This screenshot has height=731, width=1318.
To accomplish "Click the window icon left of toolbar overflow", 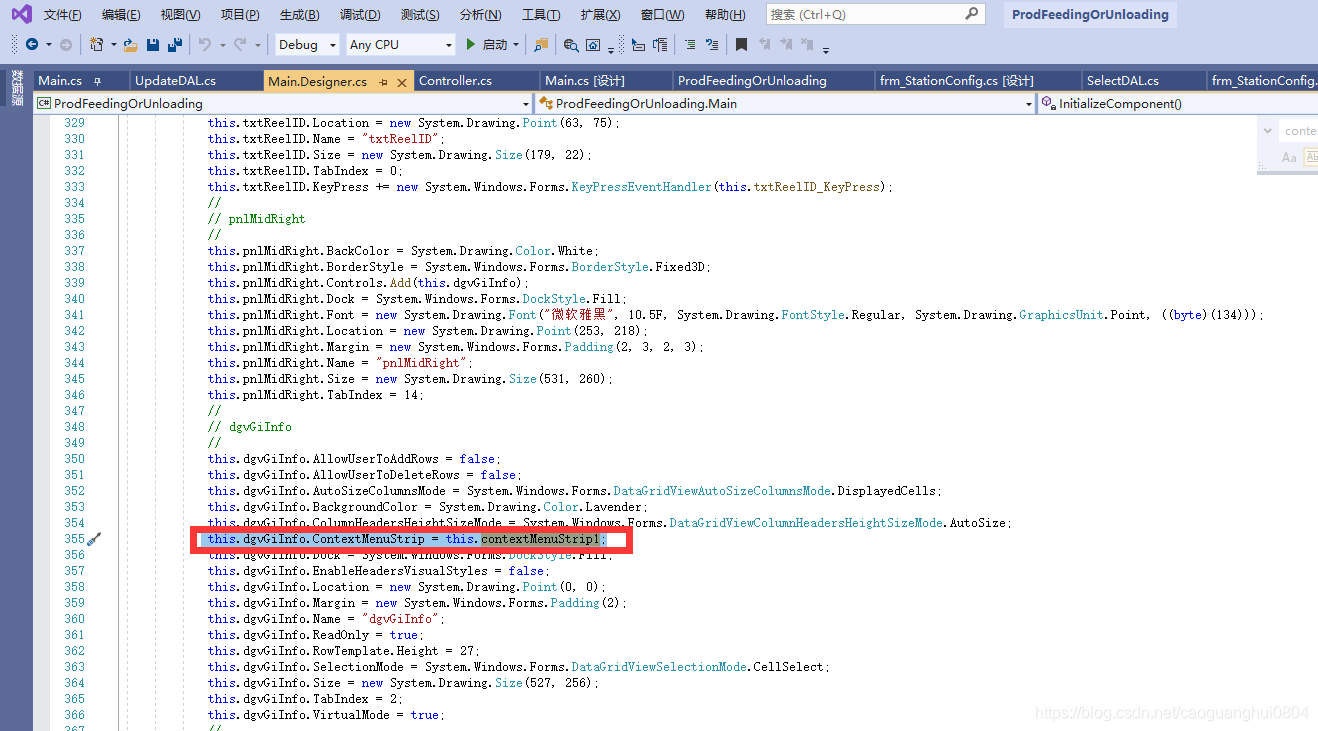I will coord(593,45).
